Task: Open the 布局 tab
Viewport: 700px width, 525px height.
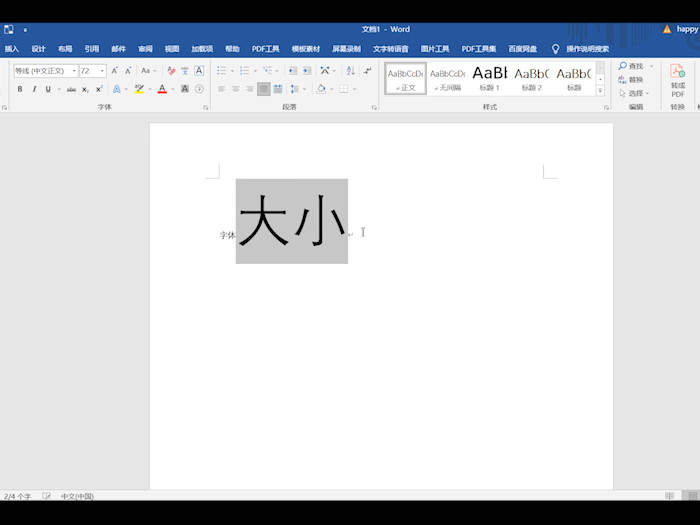Action: (65, 49)
